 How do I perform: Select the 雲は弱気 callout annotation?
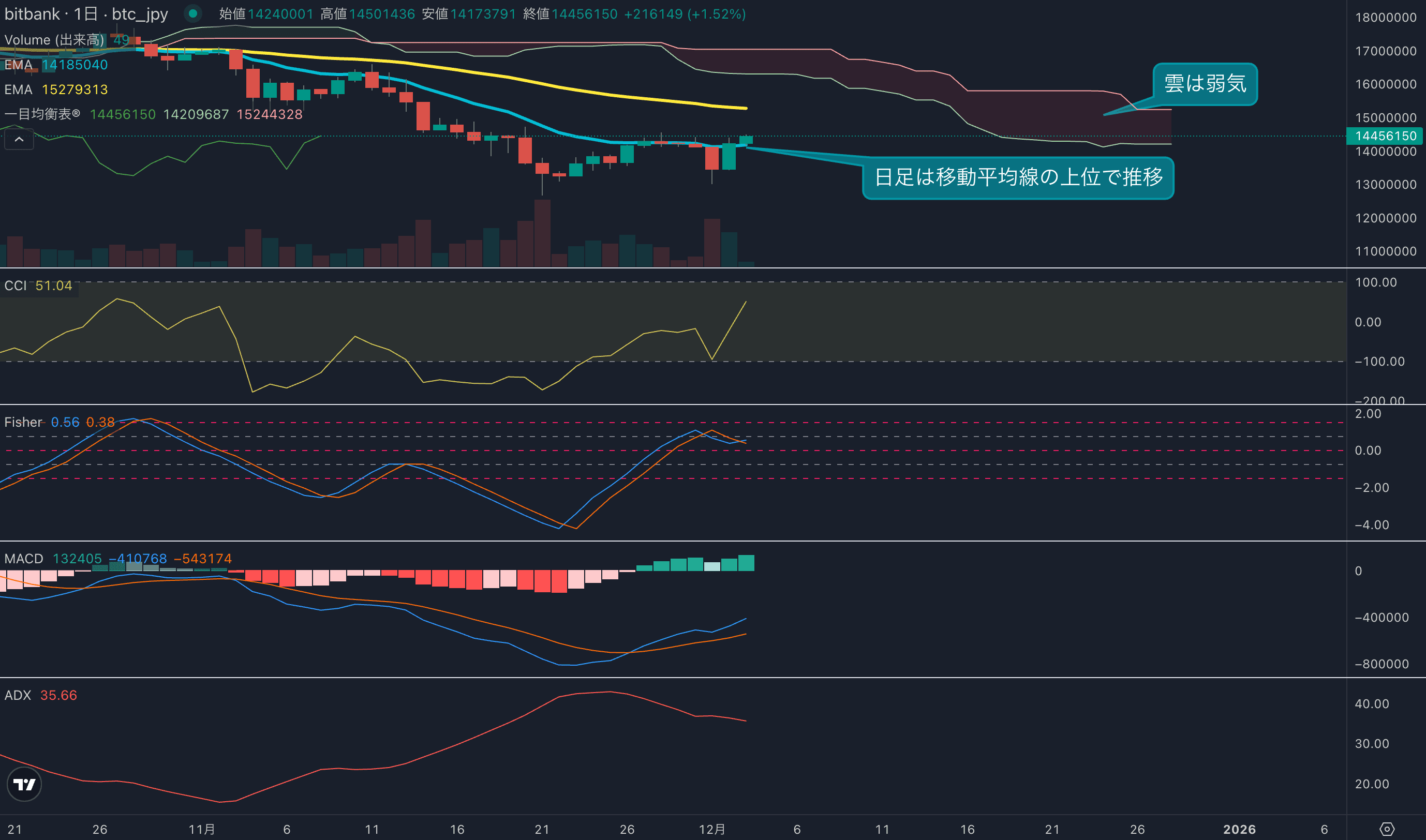point(1205,84)
